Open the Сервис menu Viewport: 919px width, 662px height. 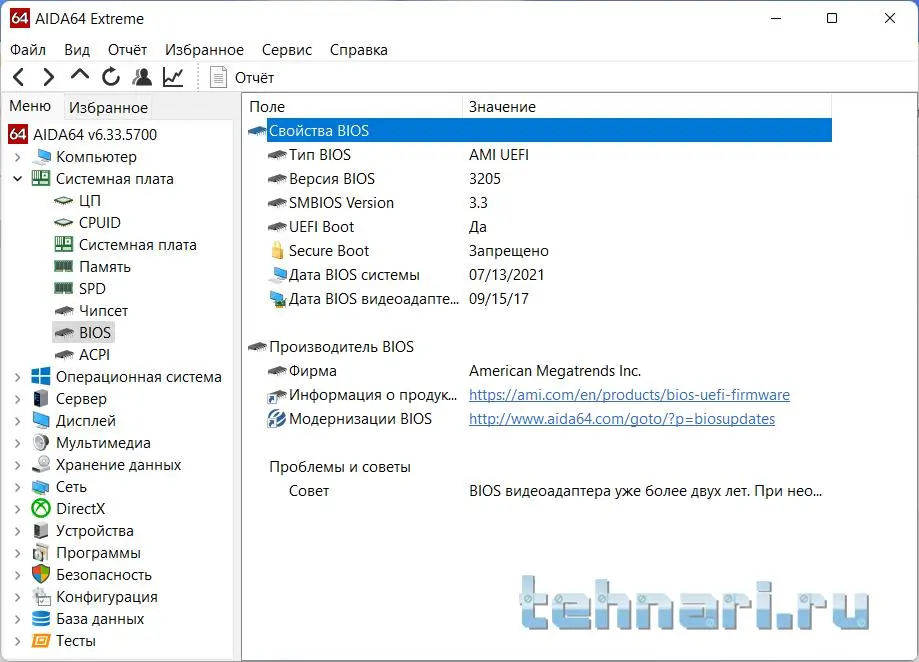[x=287, y=50]
